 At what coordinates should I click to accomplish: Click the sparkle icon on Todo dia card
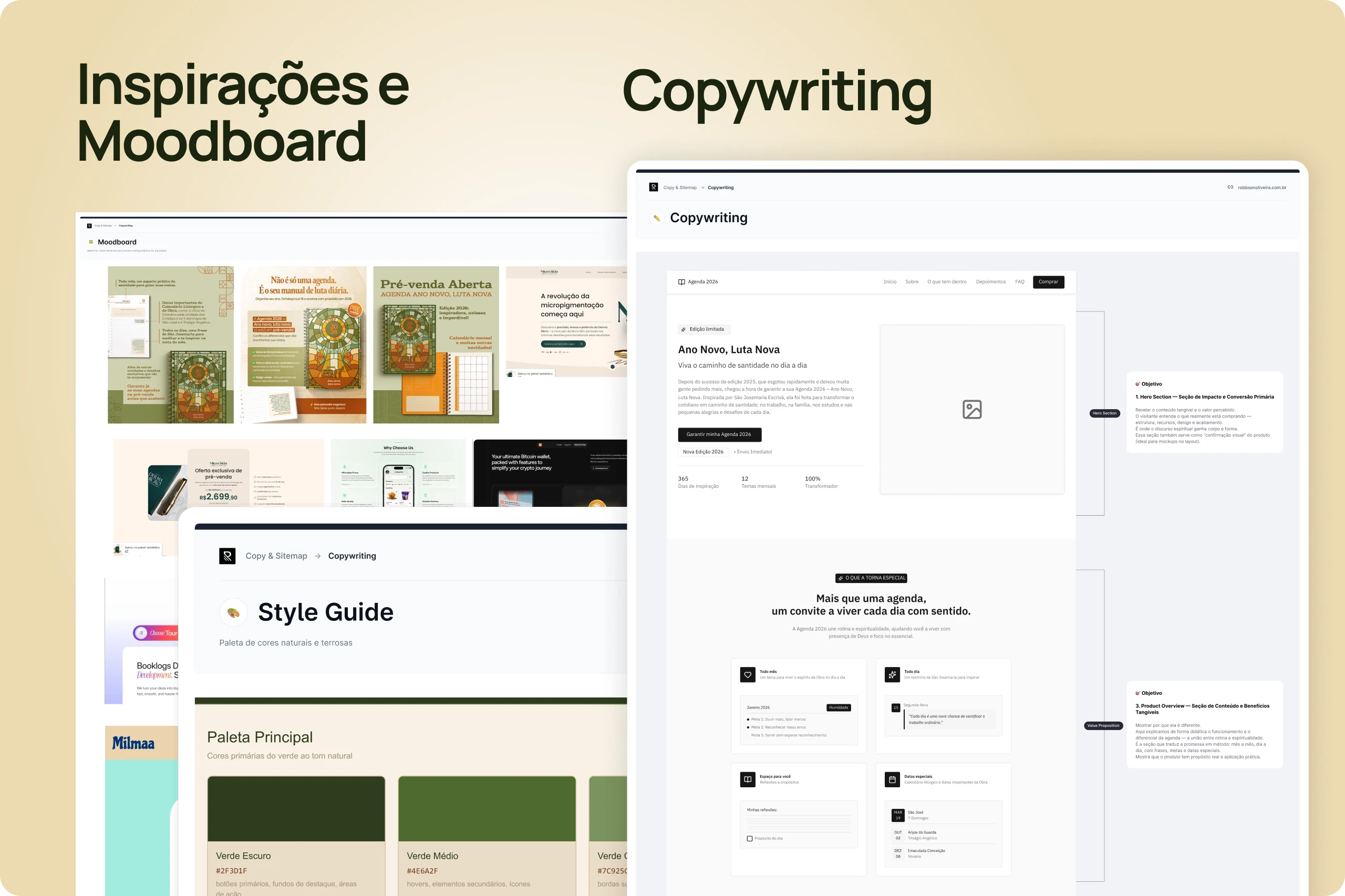892,674
